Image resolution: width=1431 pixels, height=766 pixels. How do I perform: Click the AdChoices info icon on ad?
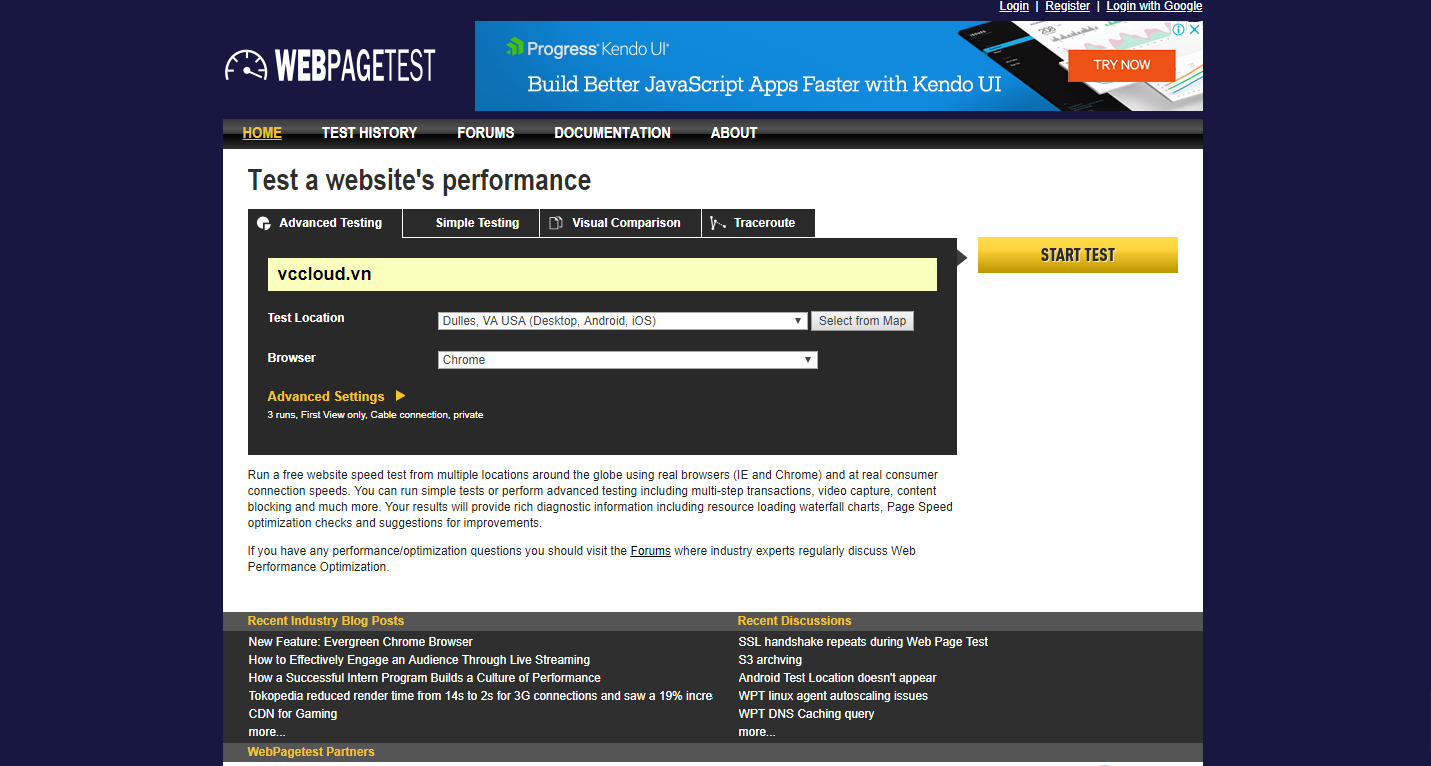1179,30
